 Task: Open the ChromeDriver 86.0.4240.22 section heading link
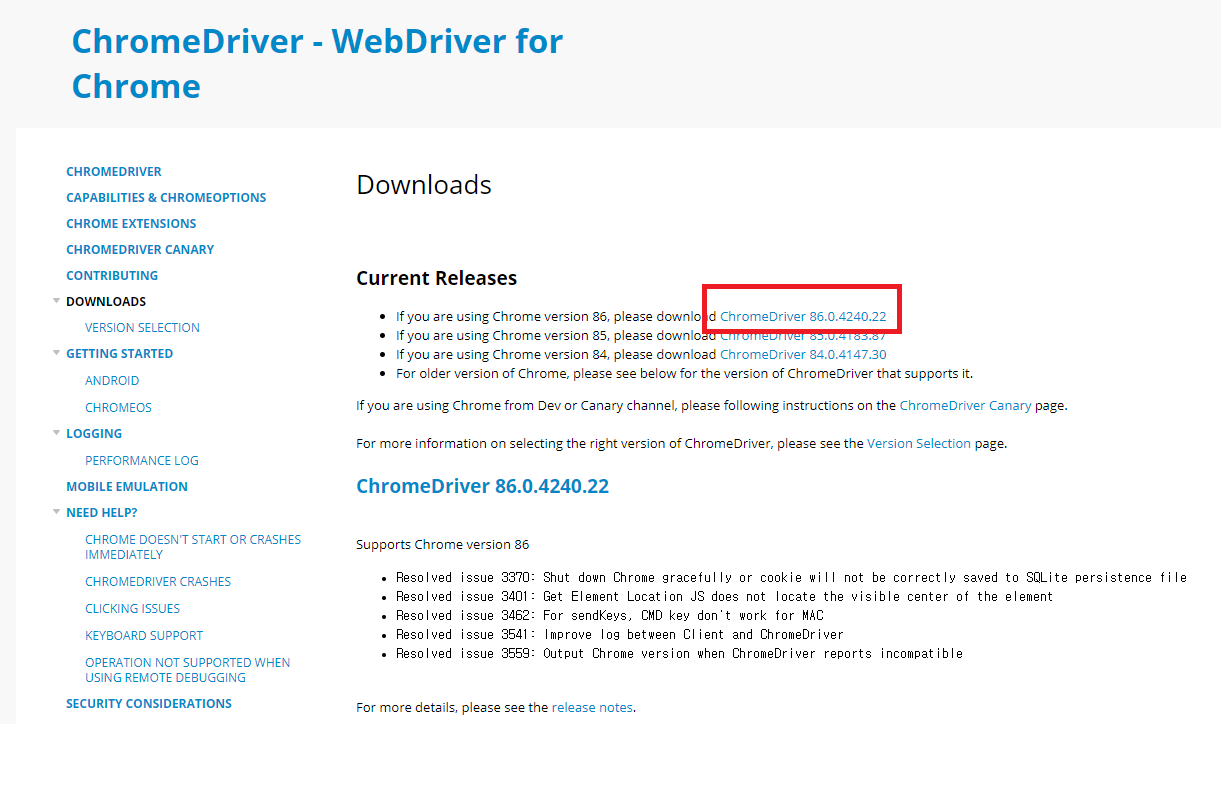point(483,487)
